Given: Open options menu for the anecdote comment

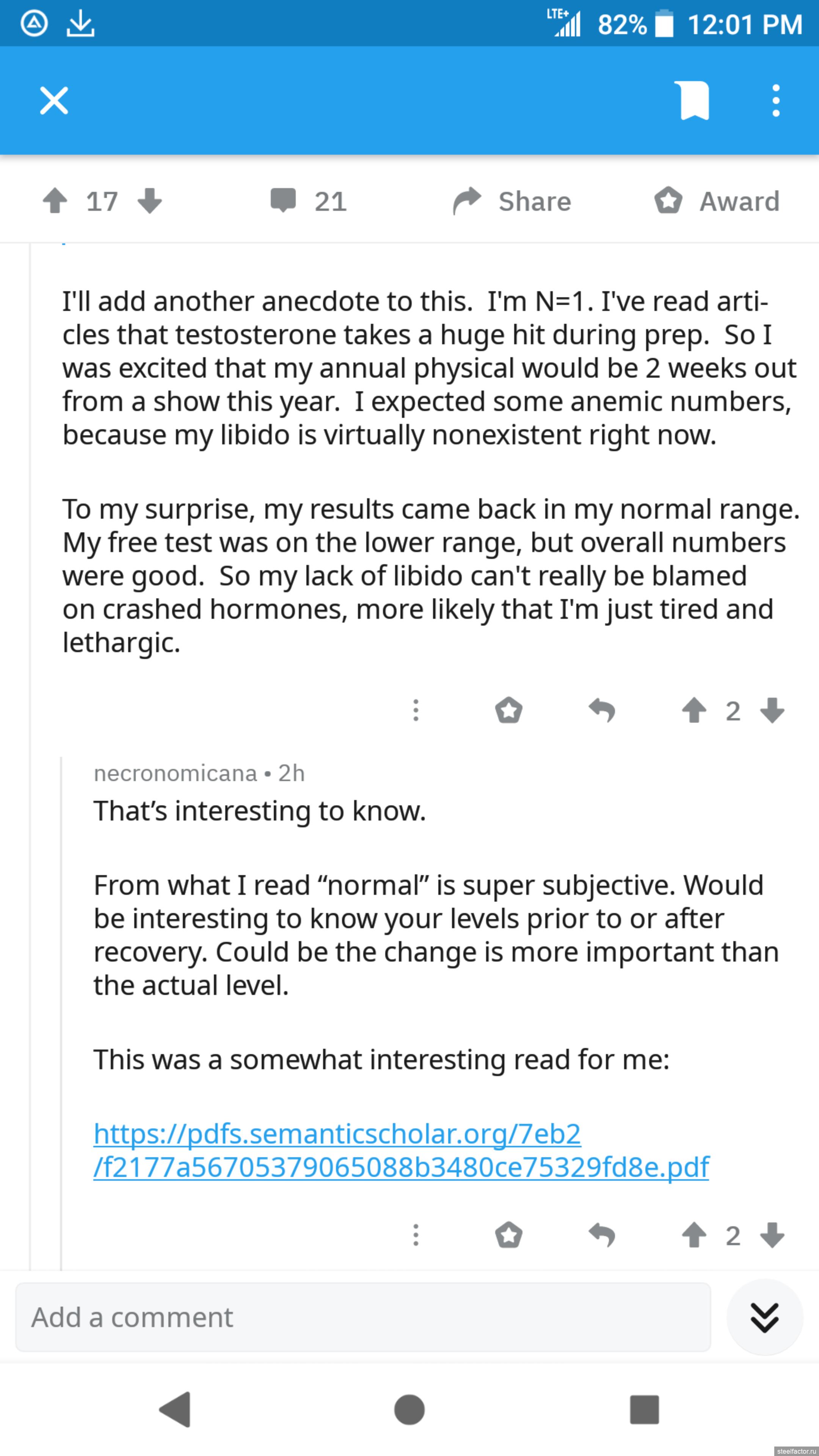Looking at the screenshot, I should (x=416, y=711).
